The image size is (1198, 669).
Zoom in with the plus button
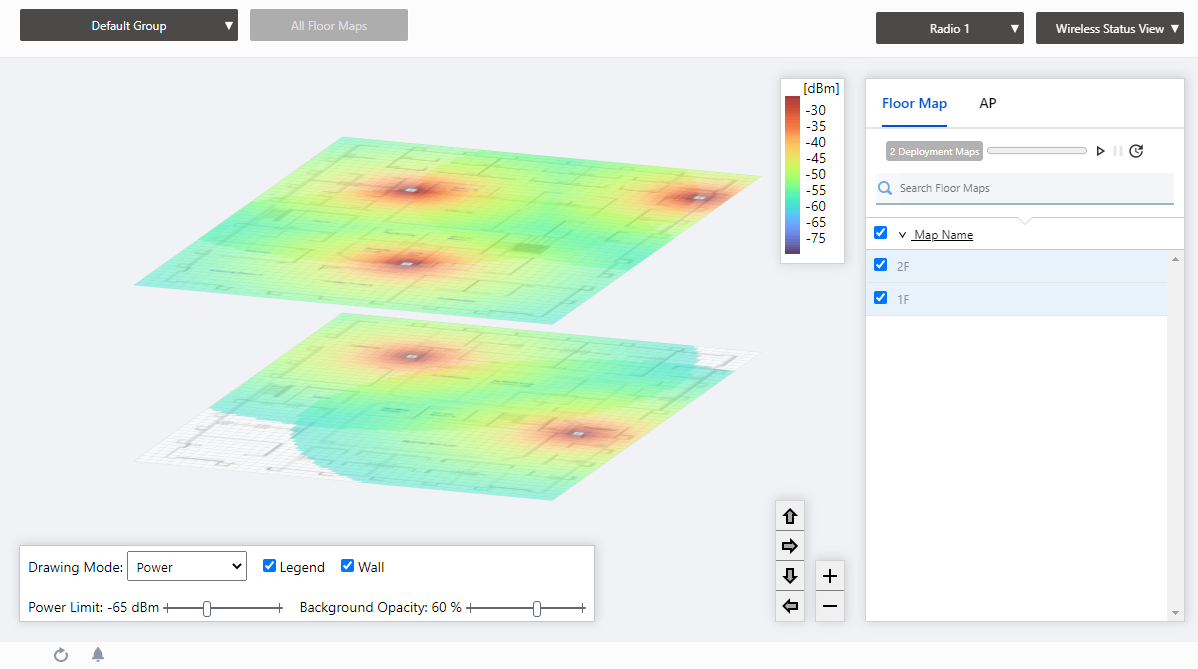830,576
